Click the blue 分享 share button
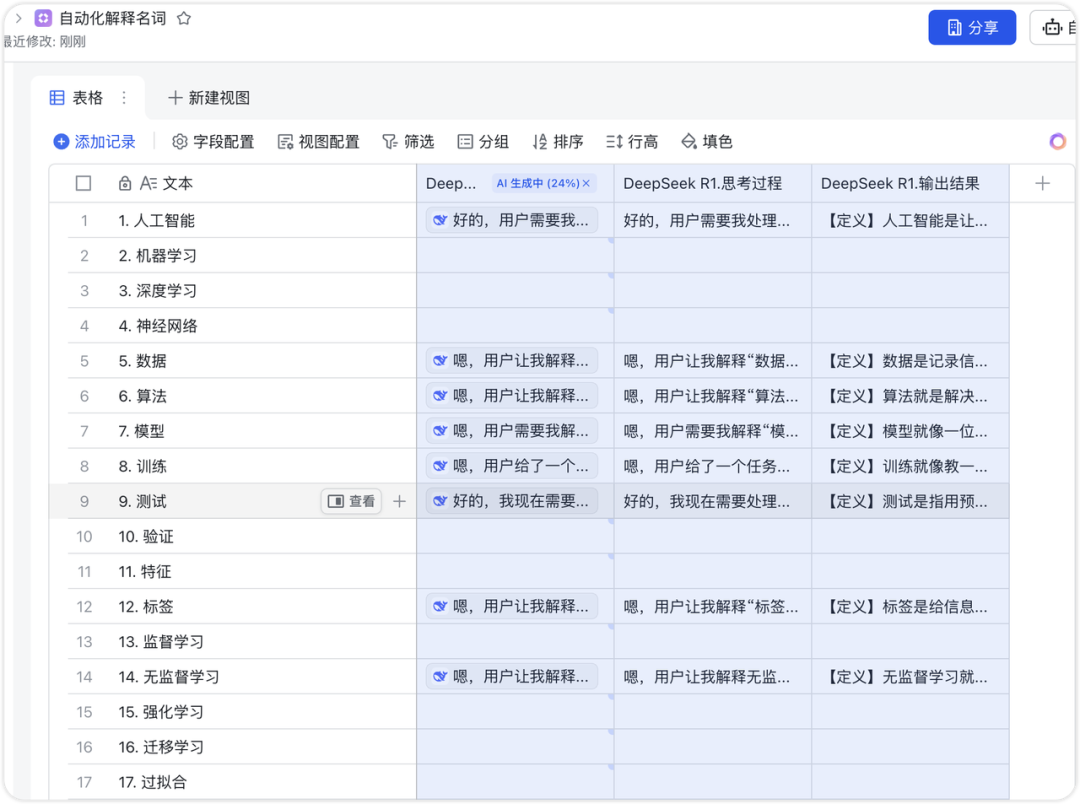This screenshot has height=804, width=1080. [x=972, y=28]
